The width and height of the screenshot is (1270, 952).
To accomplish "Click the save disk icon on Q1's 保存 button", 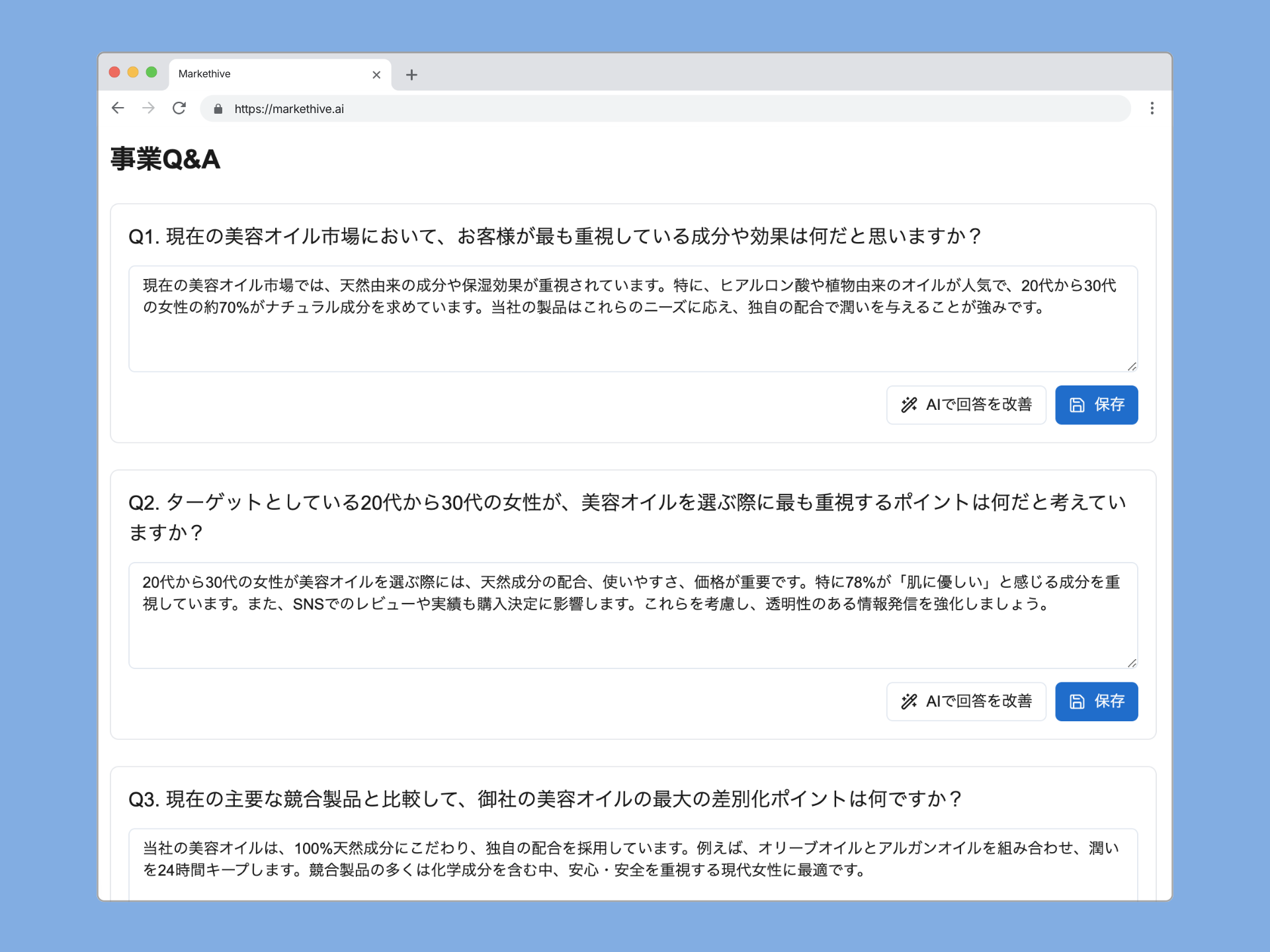I will point(1077,405).
